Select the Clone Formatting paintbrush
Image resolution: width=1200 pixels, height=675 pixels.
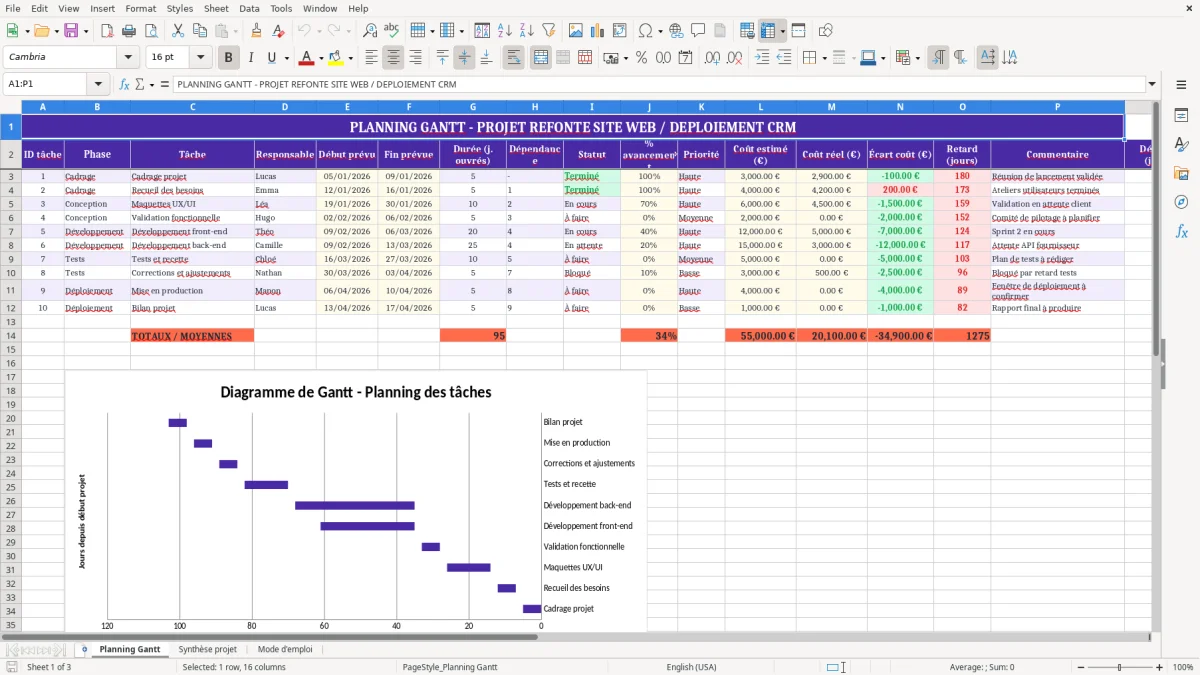coord(256,31)
